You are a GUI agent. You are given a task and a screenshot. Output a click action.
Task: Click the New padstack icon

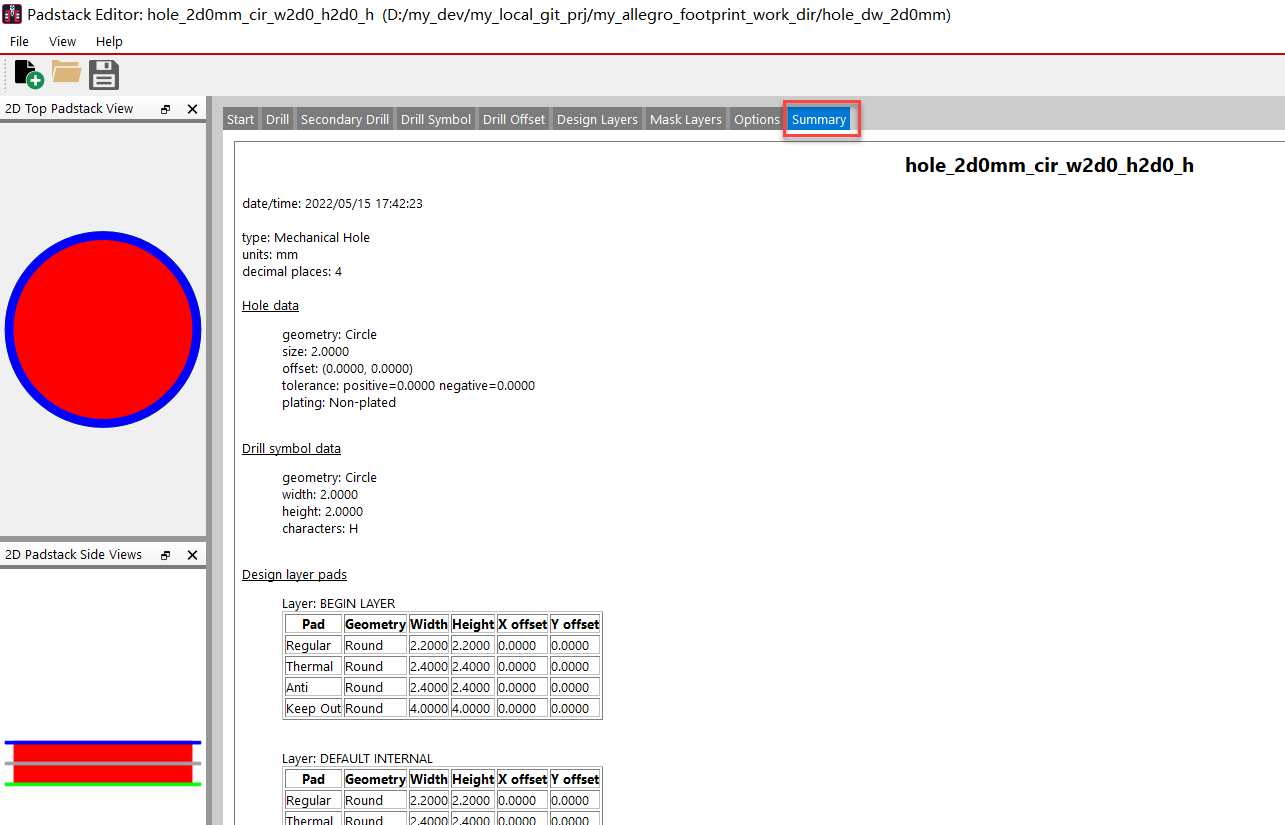(28, 74)
